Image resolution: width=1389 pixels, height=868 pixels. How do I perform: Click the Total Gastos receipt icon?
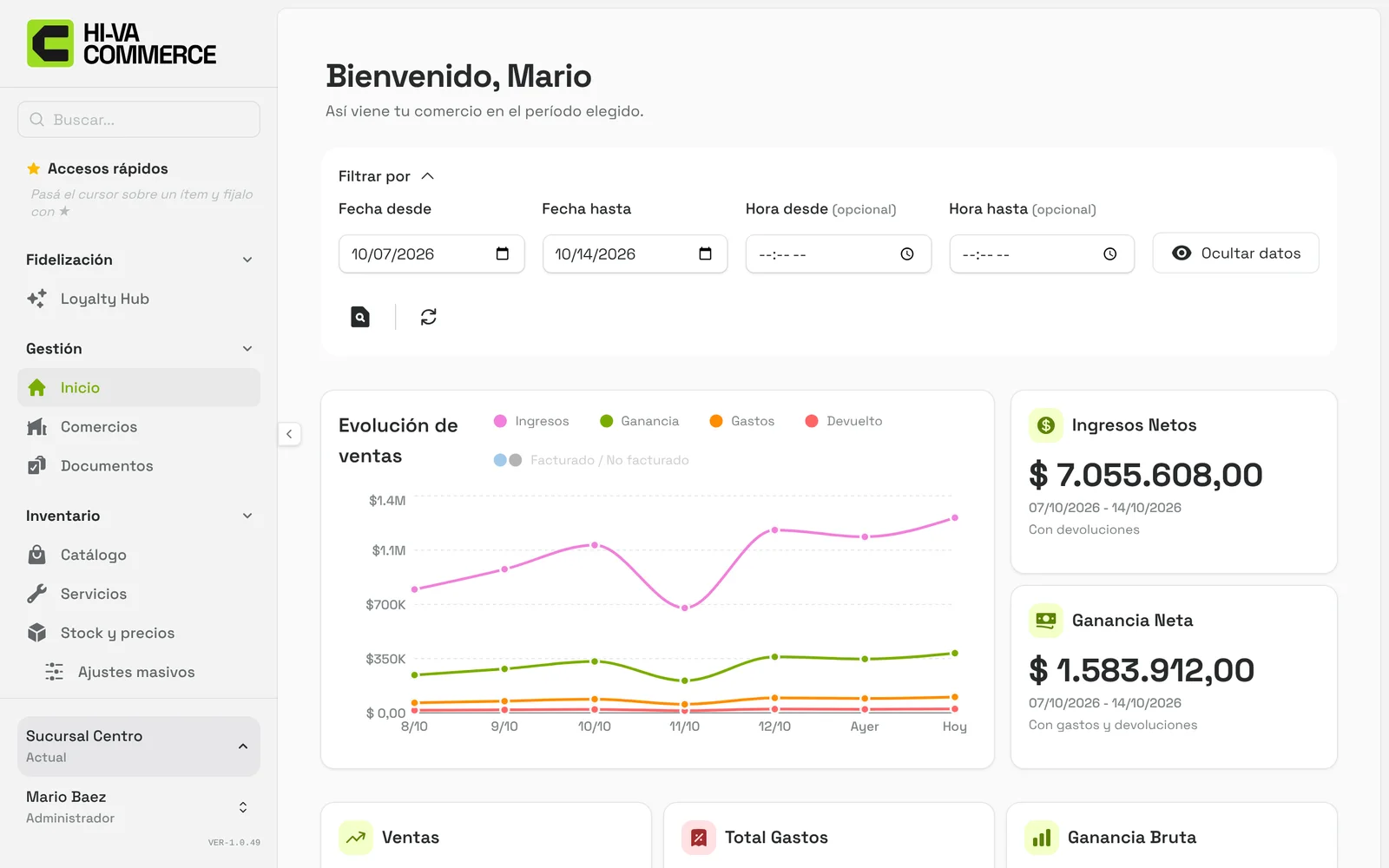699,838
